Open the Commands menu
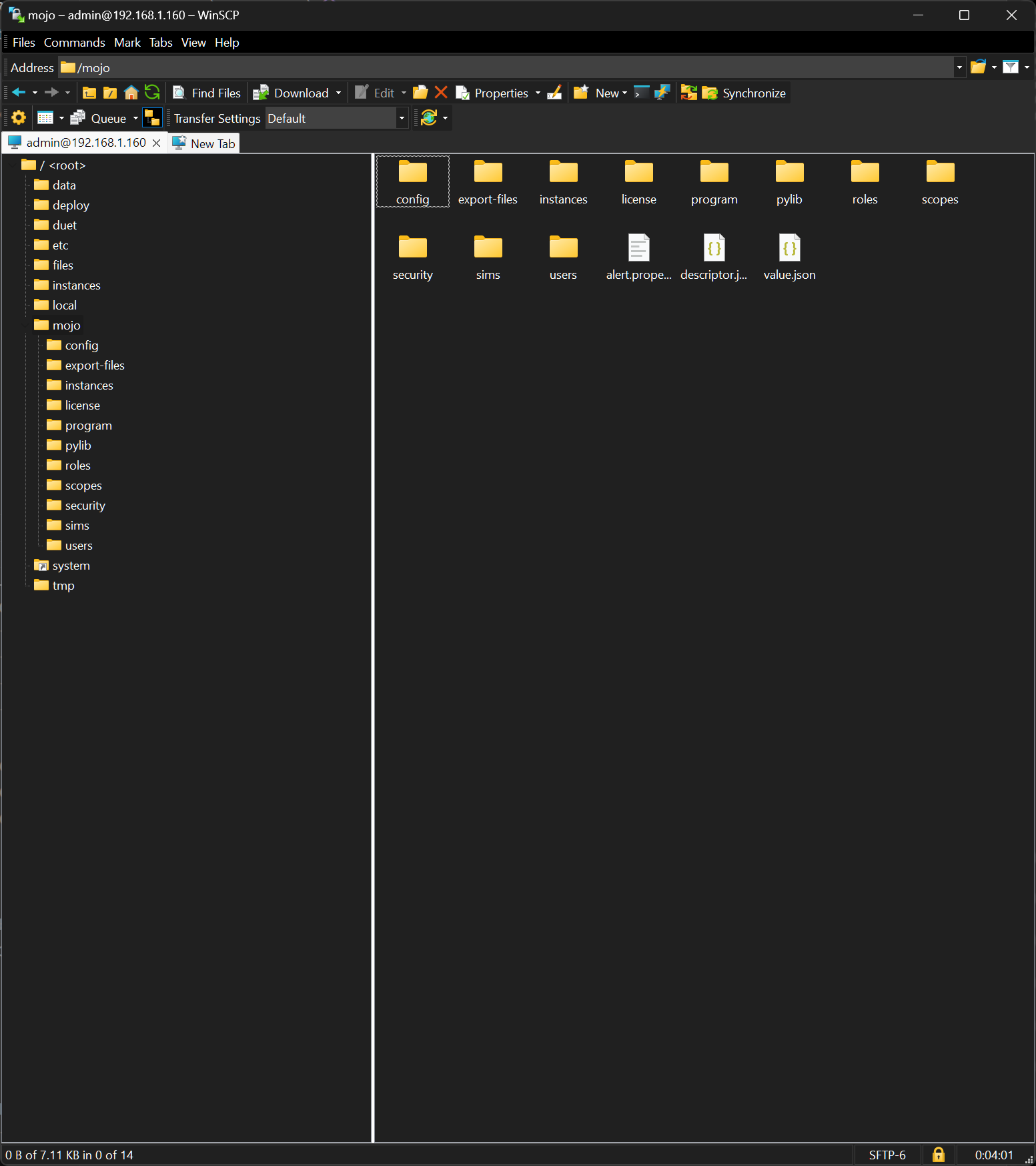The image size is (1036, 1166). click(x=75, y=43)
